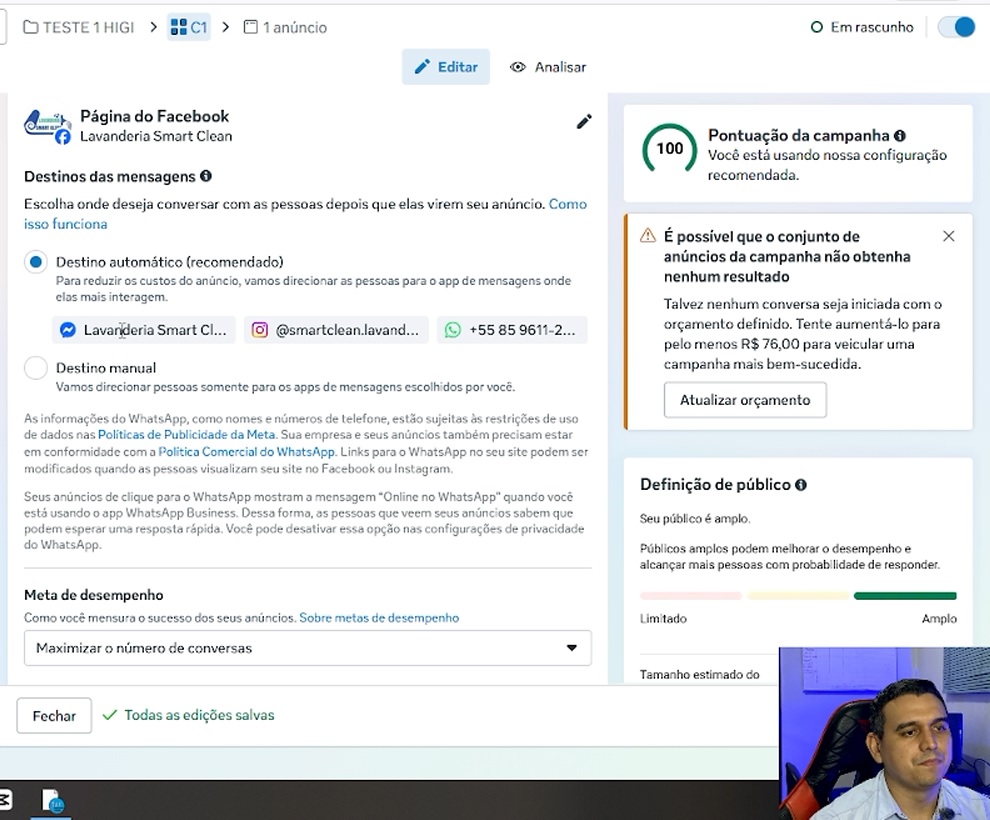Open info icon for Pontuação da campanha

pos(900,135)
